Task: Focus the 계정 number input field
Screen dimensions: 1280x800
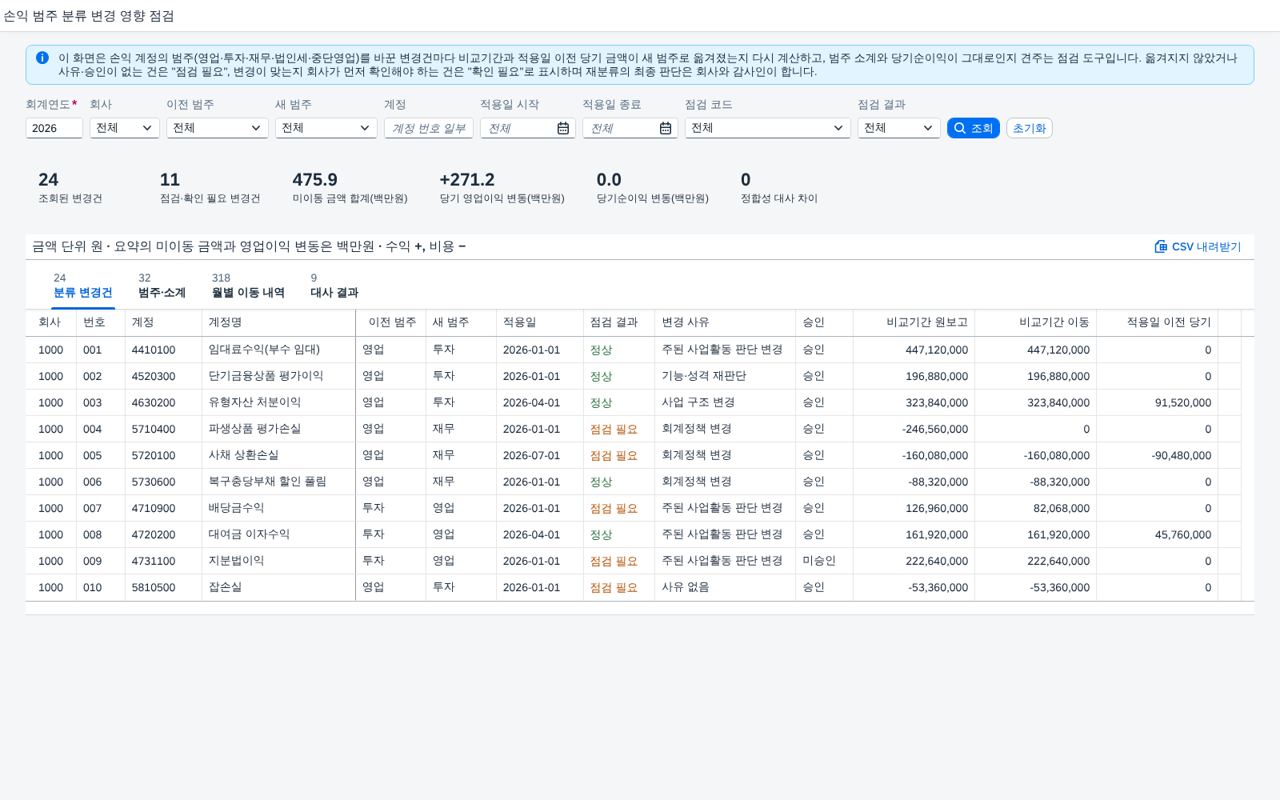Action: (428, 128)
